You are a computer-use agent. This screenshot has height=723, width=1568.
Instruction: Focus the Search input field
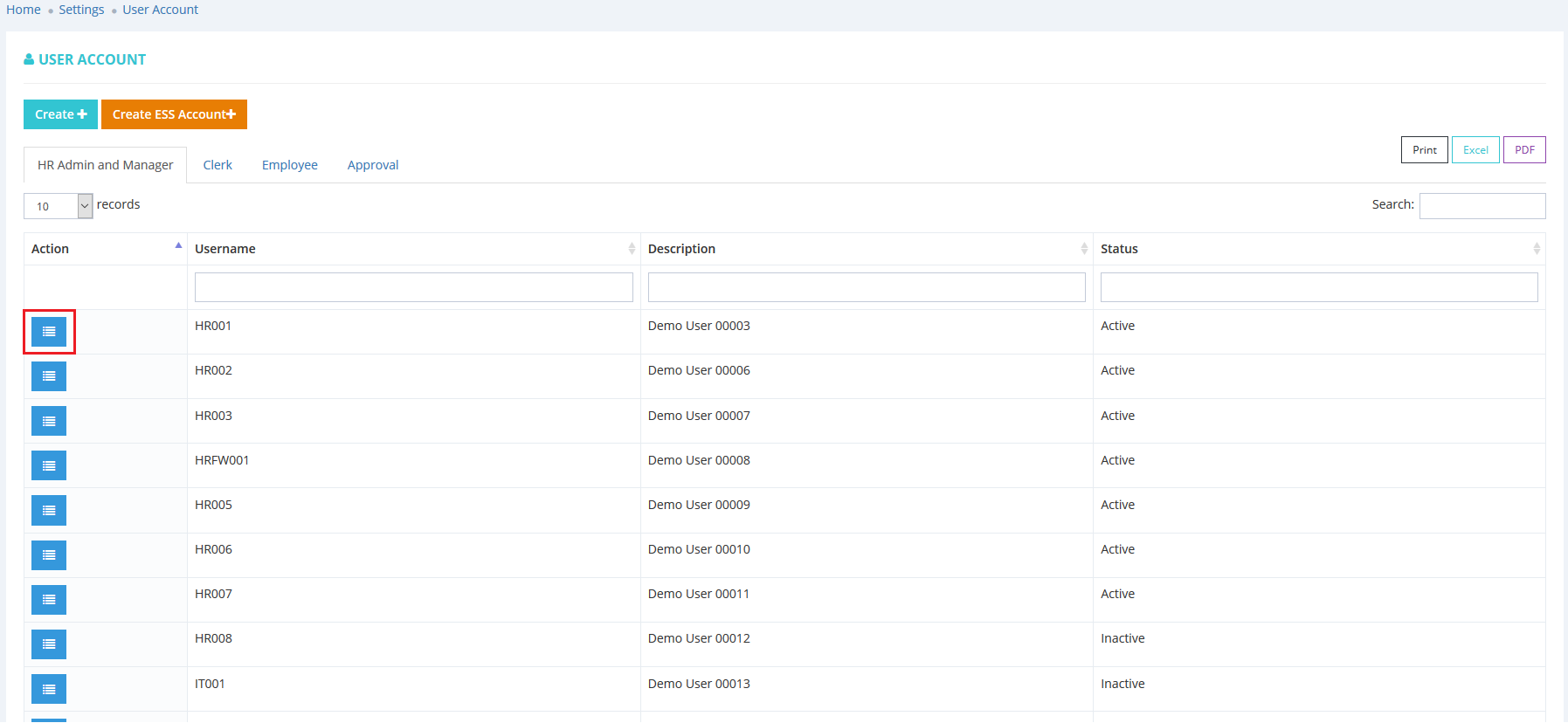click(1482, 206)
